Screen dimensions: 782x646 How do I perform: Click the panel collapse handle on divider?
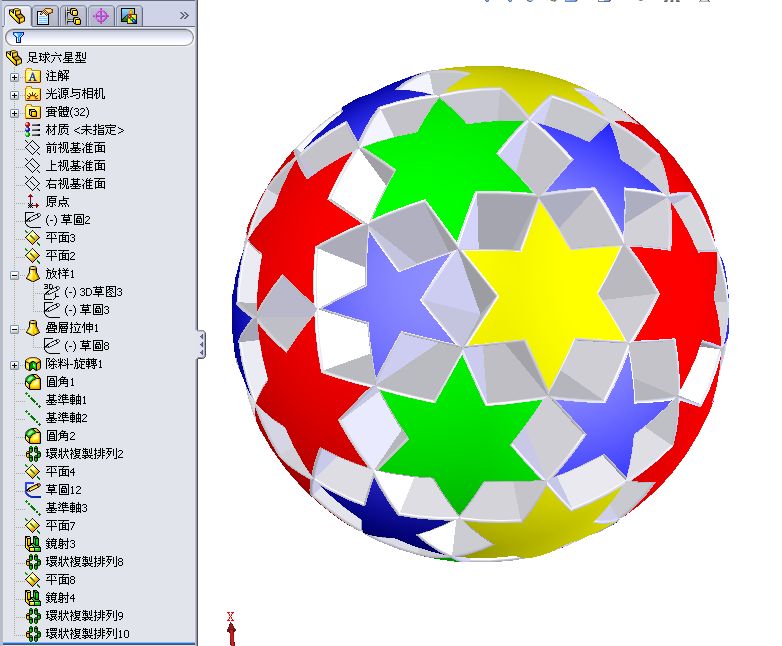coord(201,344)
